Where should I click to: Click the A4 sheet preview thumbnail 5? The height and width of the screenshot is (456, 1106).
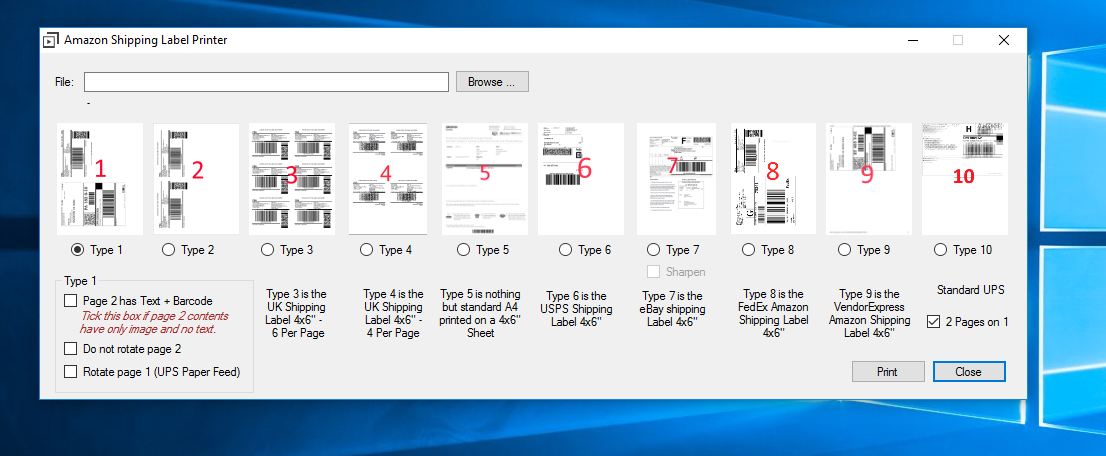coord(485,179)
